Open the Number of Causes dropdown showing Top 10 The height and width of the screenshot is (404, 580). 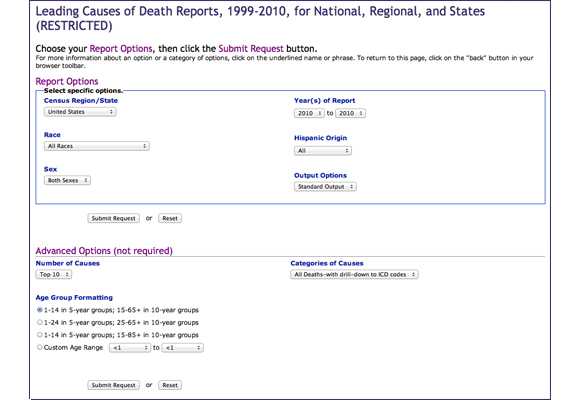pos(54,275)
